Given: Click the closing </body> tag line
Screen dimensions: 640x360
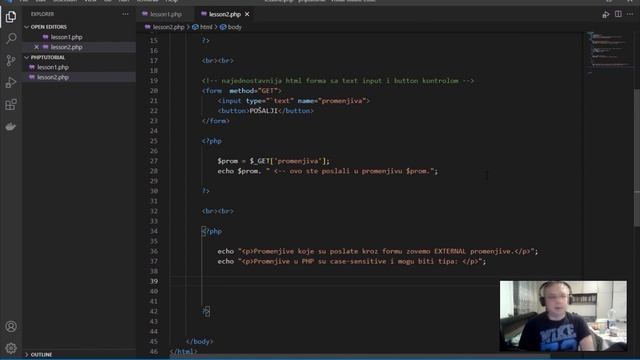Looking at the screenshot, I should click(199, 341).
